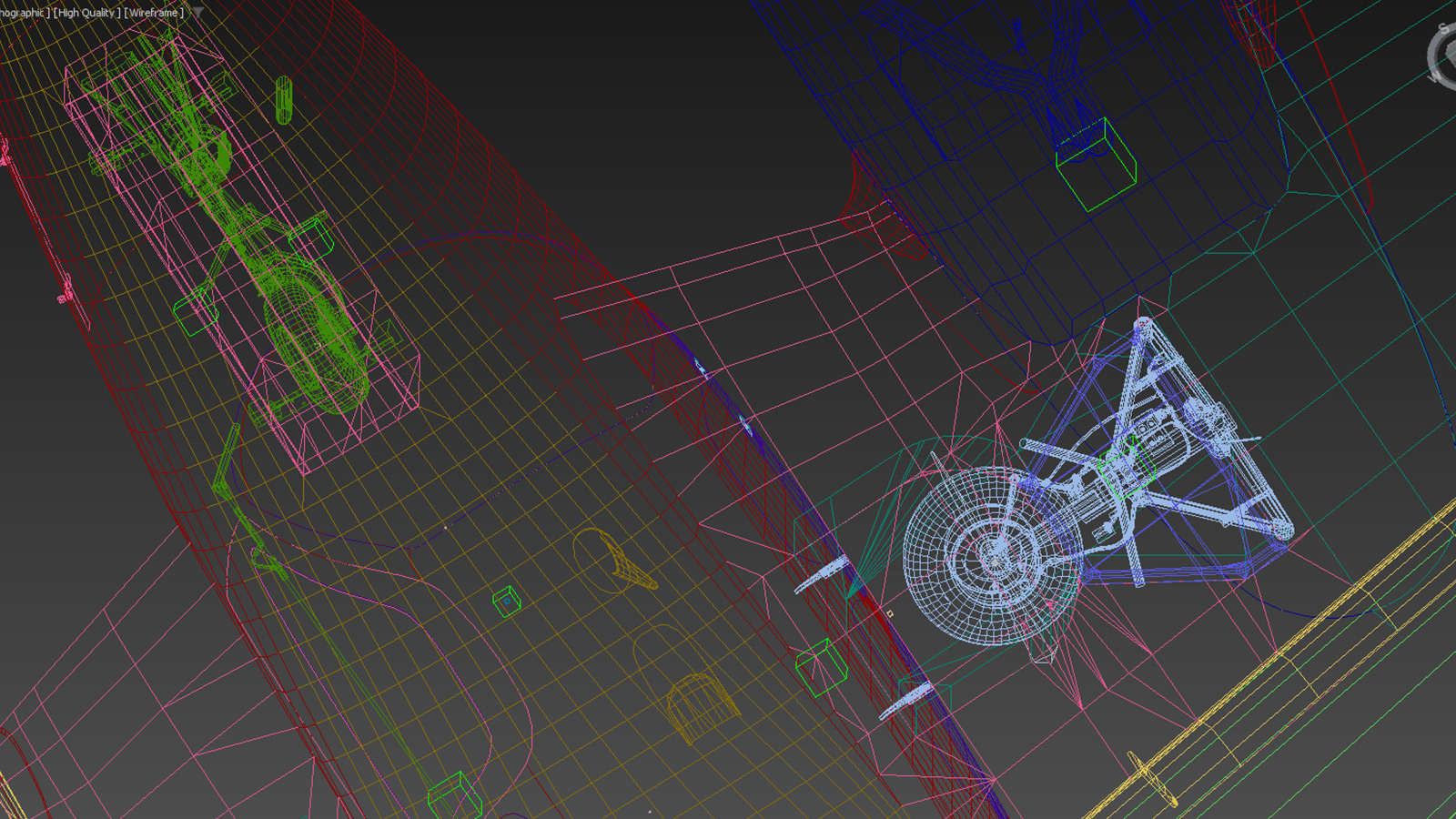This screenshot has height=819, width=1456.
Task: Click the S direction on ViewCube compass
Action: click(x=1443, y=28)
